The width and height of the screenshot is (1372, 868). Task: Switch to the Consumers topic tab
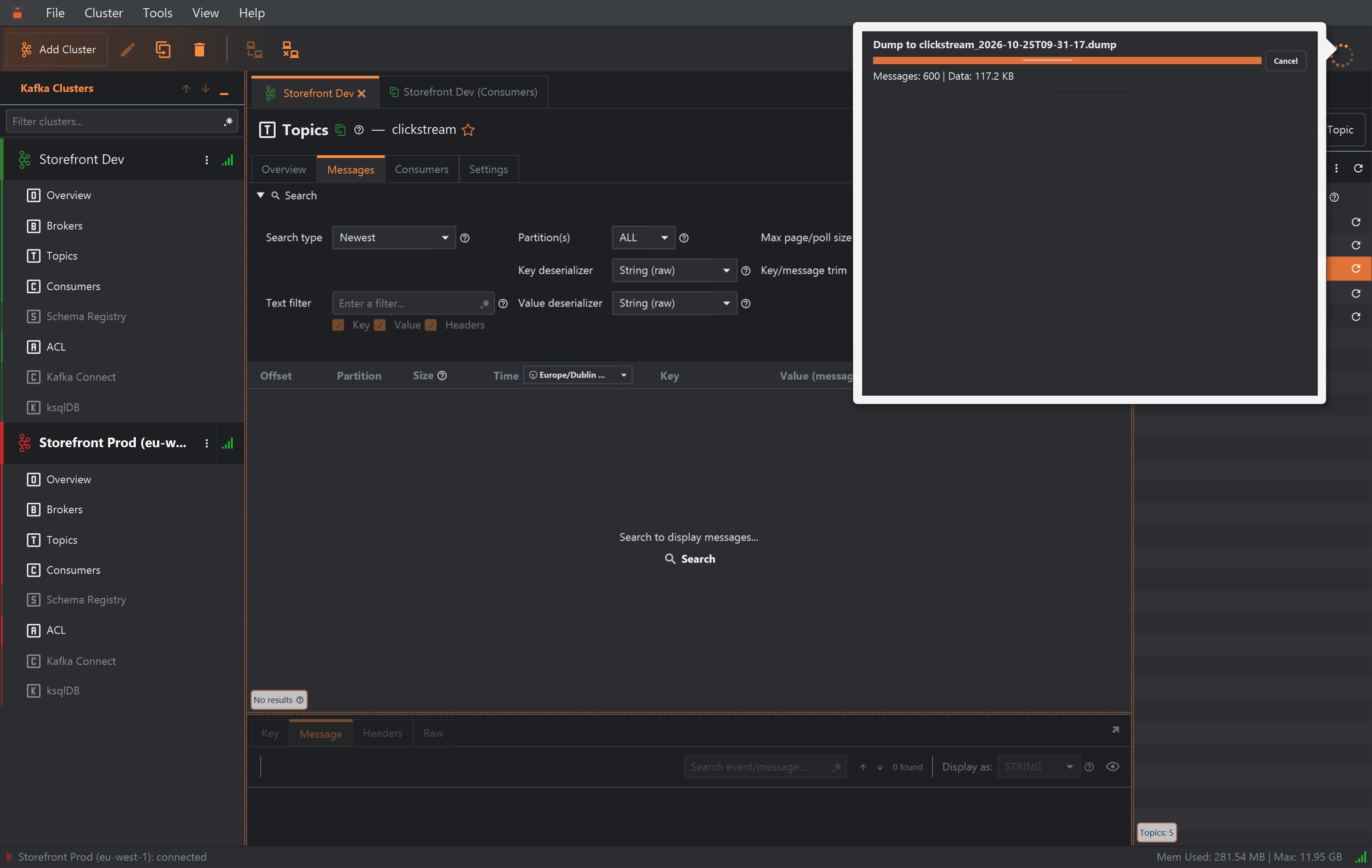422,169
